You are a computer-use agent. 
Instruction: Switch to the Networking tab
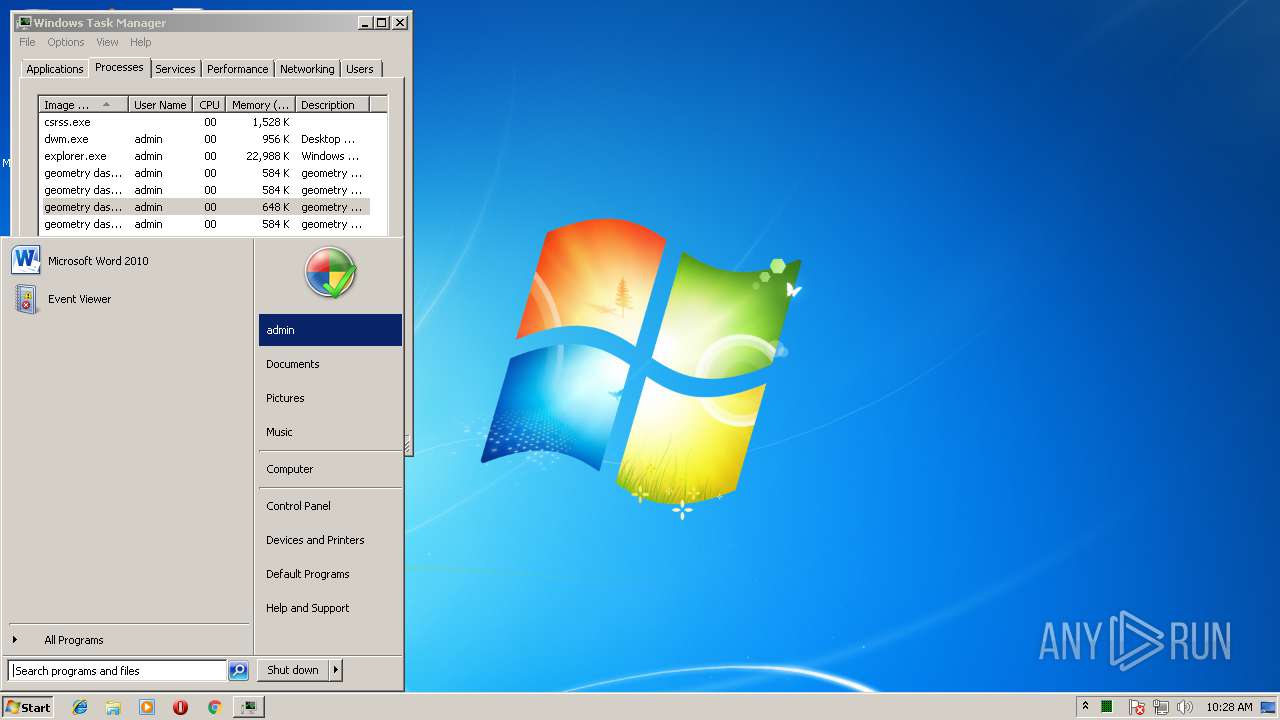tap(307, 69)
